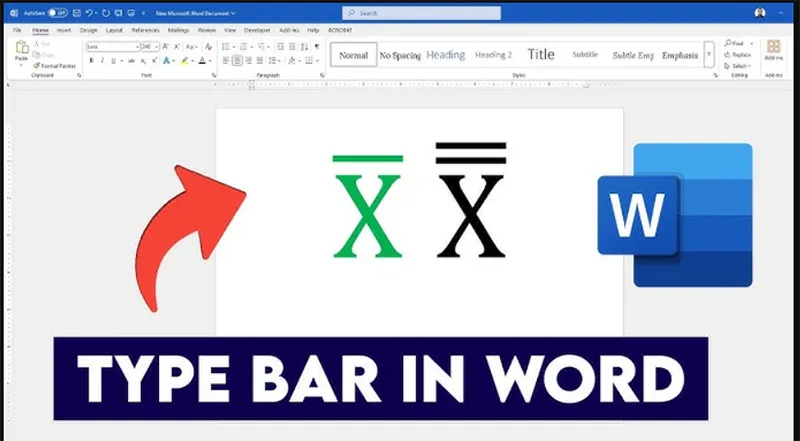Open the ACROBAT tab
The height and width of the screenshot is (441, 800).
(x=340, y=30)
